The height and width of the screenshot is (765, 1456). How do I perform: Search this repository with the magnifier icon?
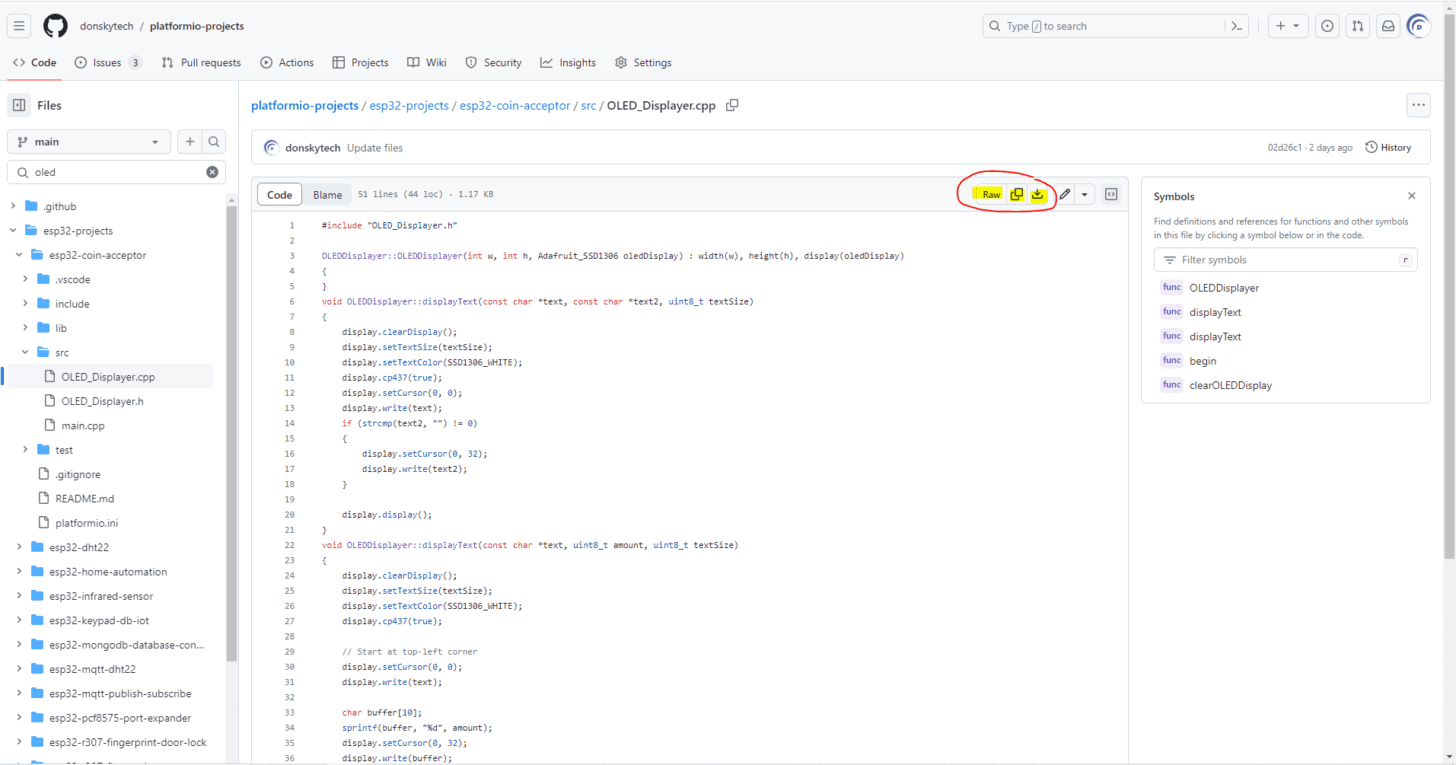[213, 141]
